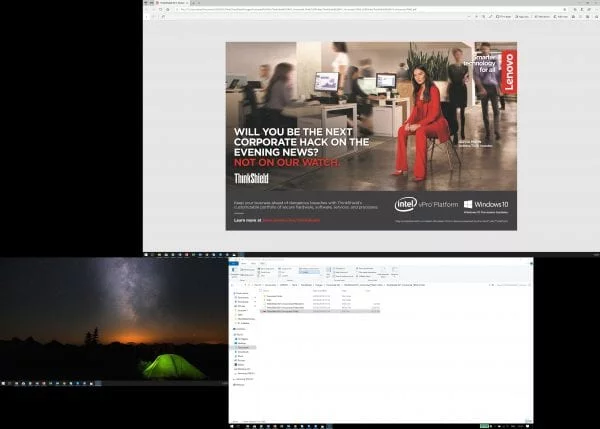The height and width of the screenshot is (429, 600).
Task: Open Start menu on the Explorer monitor taskbar
Action: point(232,426)
